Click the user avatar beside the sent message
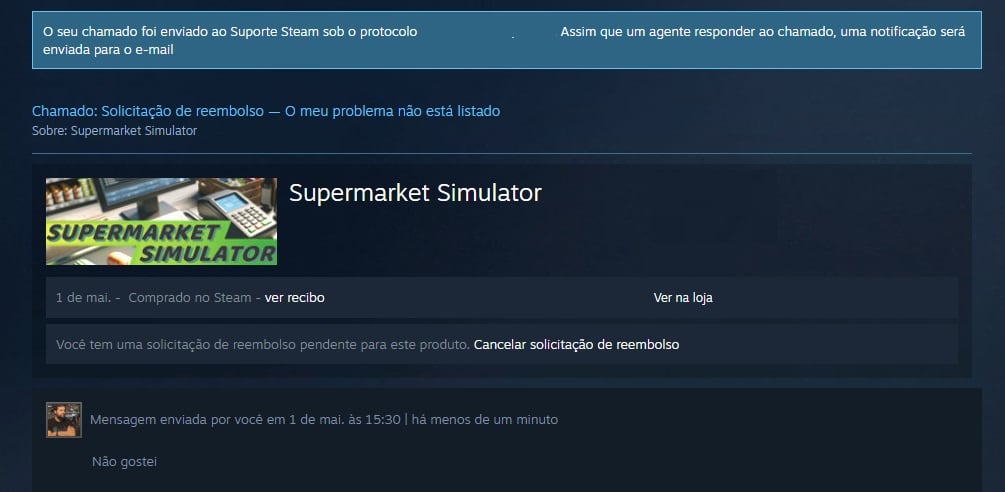 [63, 420]
